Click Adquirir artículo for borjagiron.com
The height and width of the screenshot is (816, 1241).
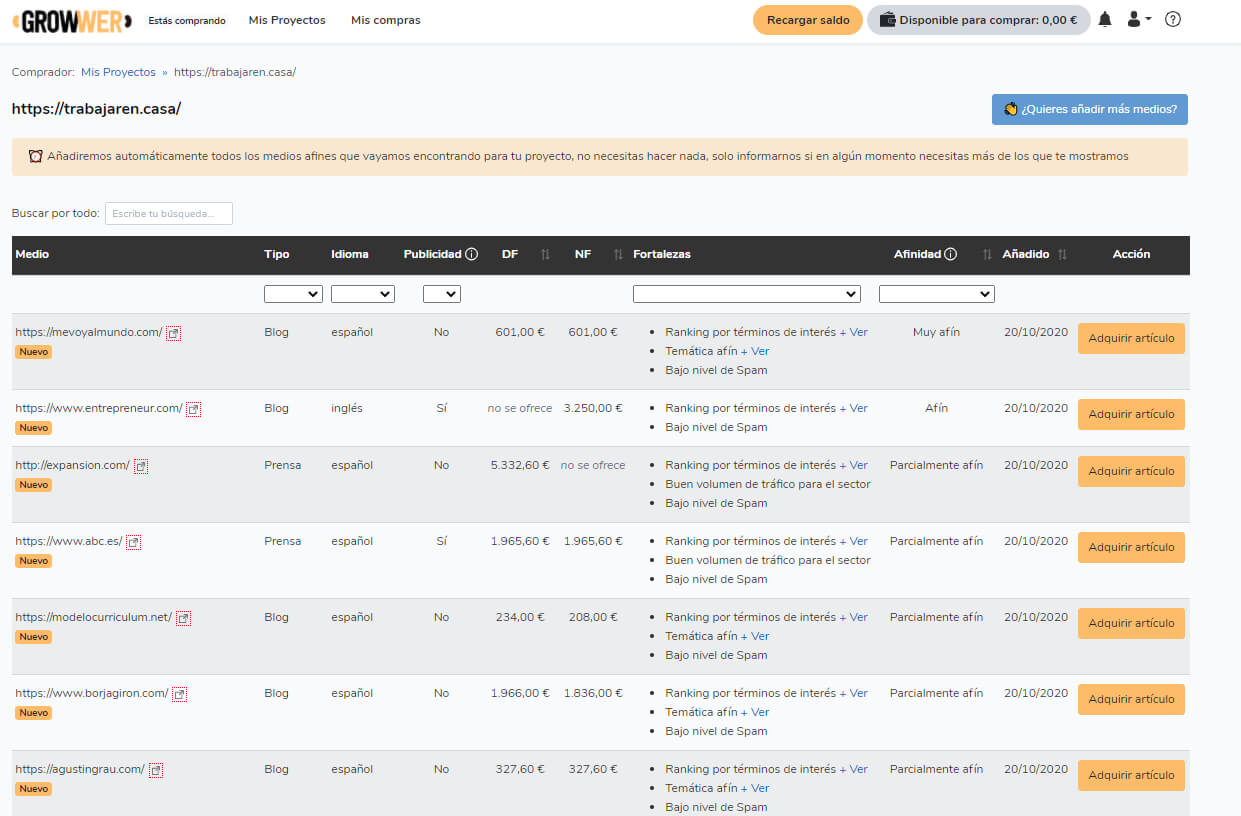(x=1131, y=699)
